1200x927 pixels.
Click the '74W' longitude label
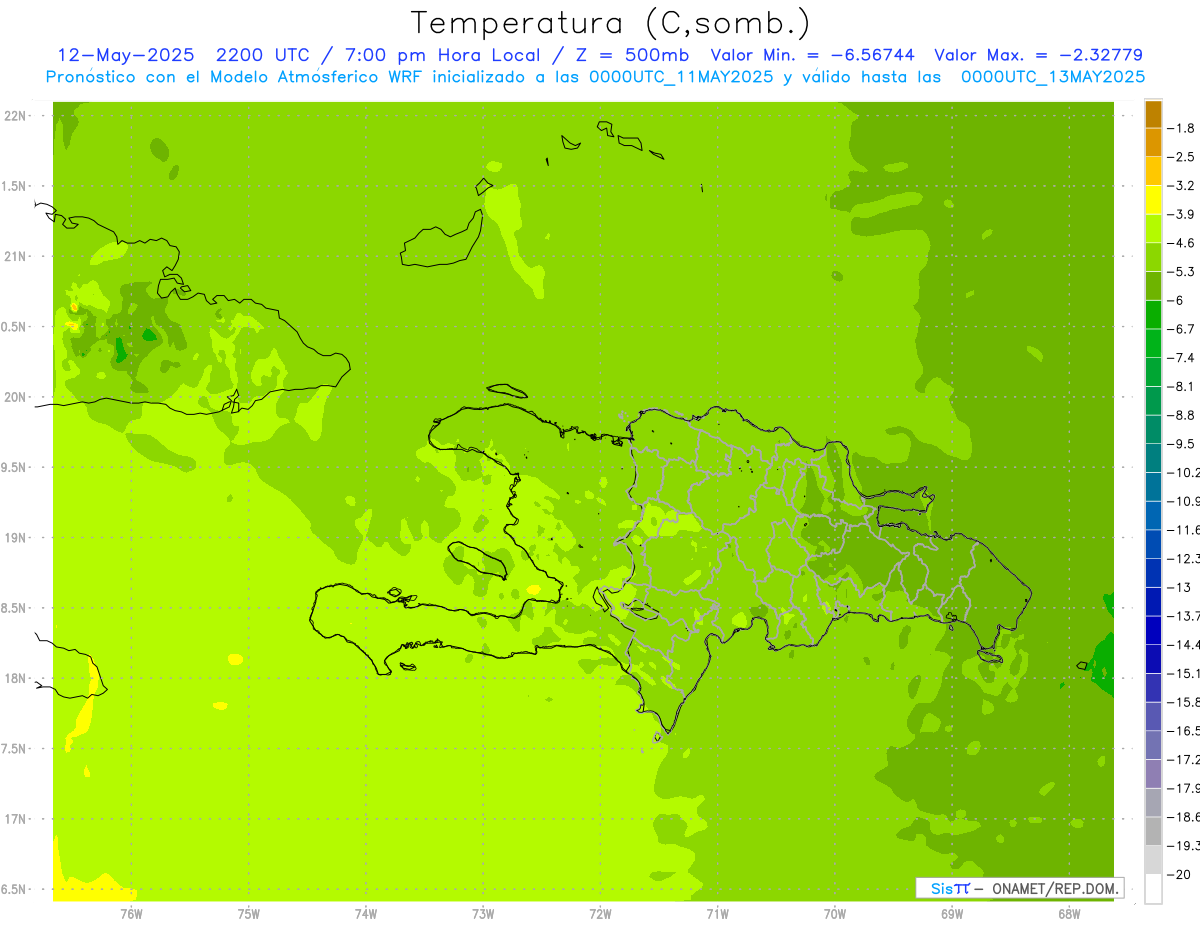pos(366,914)
